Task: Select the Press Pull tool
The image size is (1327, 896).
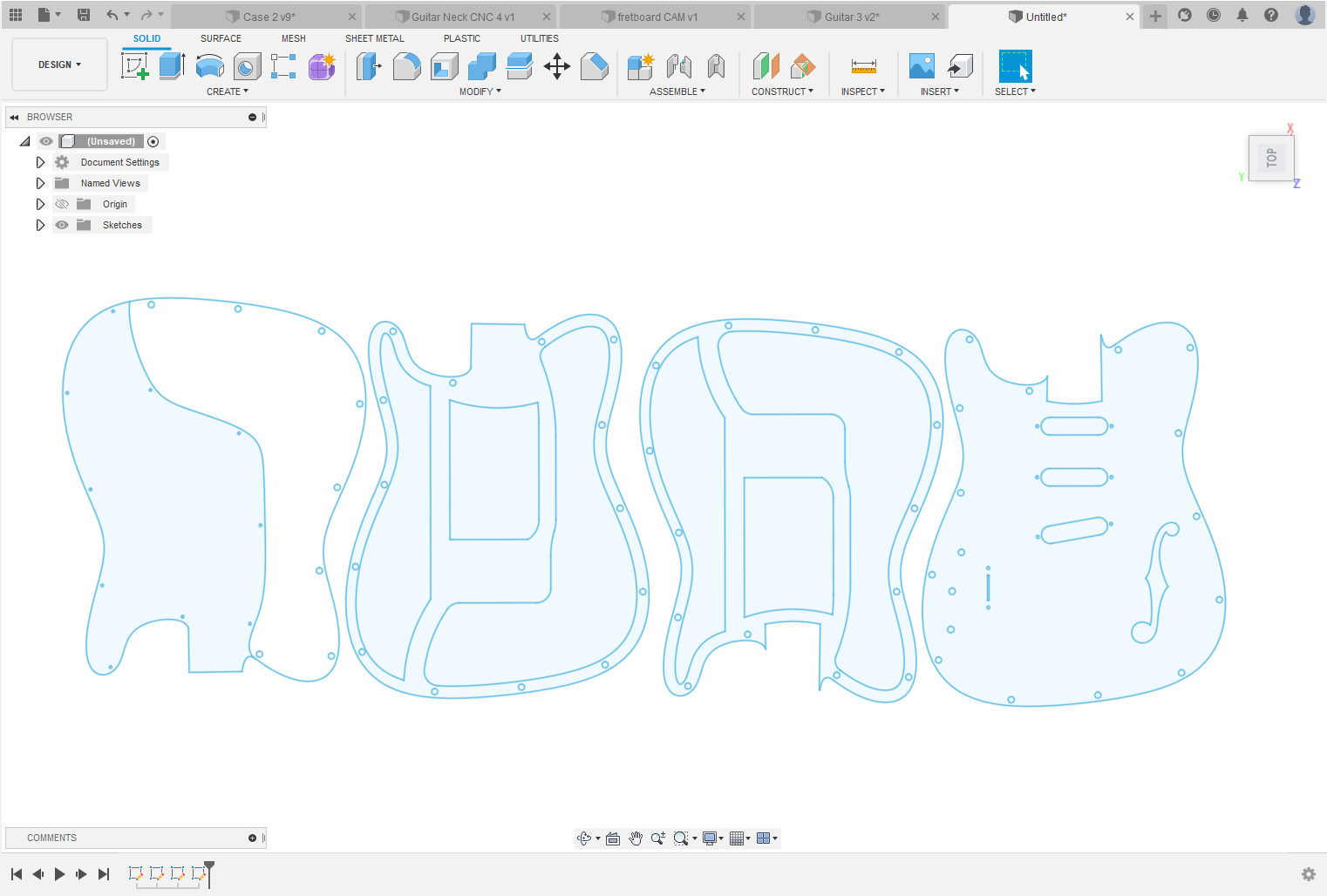Action: [x=369, y=66]
